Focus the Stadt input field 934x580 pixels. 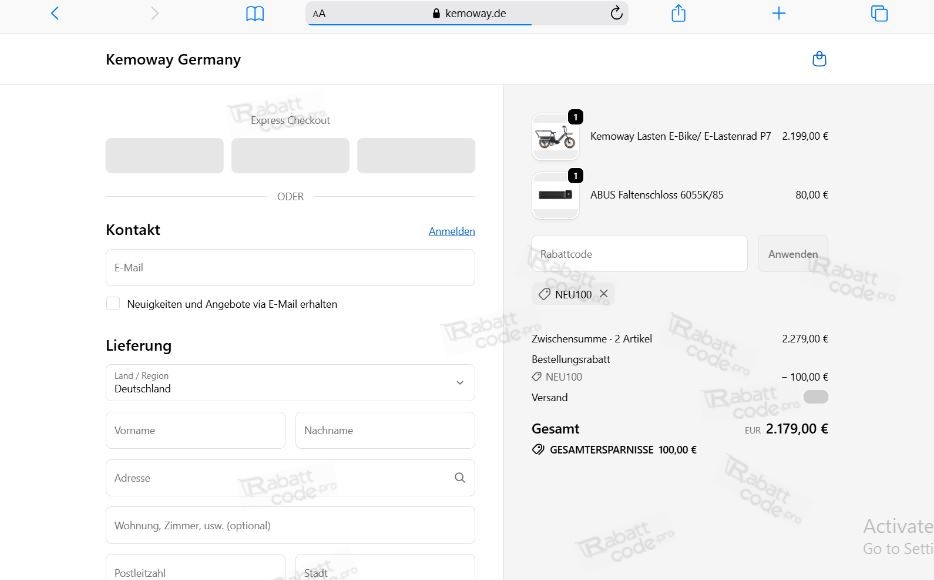[385, 569]
